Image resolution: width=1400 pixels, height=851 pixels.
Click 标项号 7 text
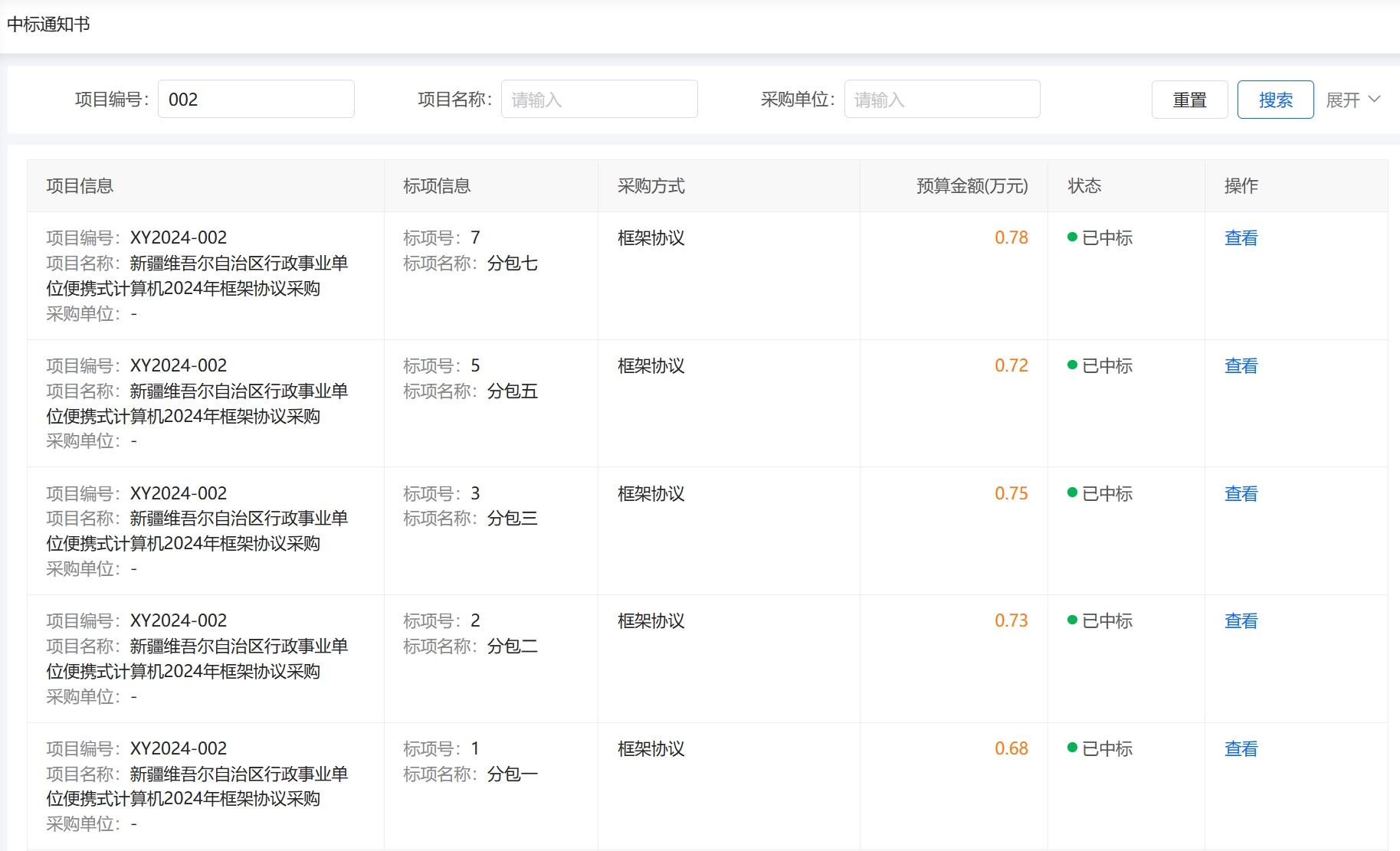[x=442, y=238]
